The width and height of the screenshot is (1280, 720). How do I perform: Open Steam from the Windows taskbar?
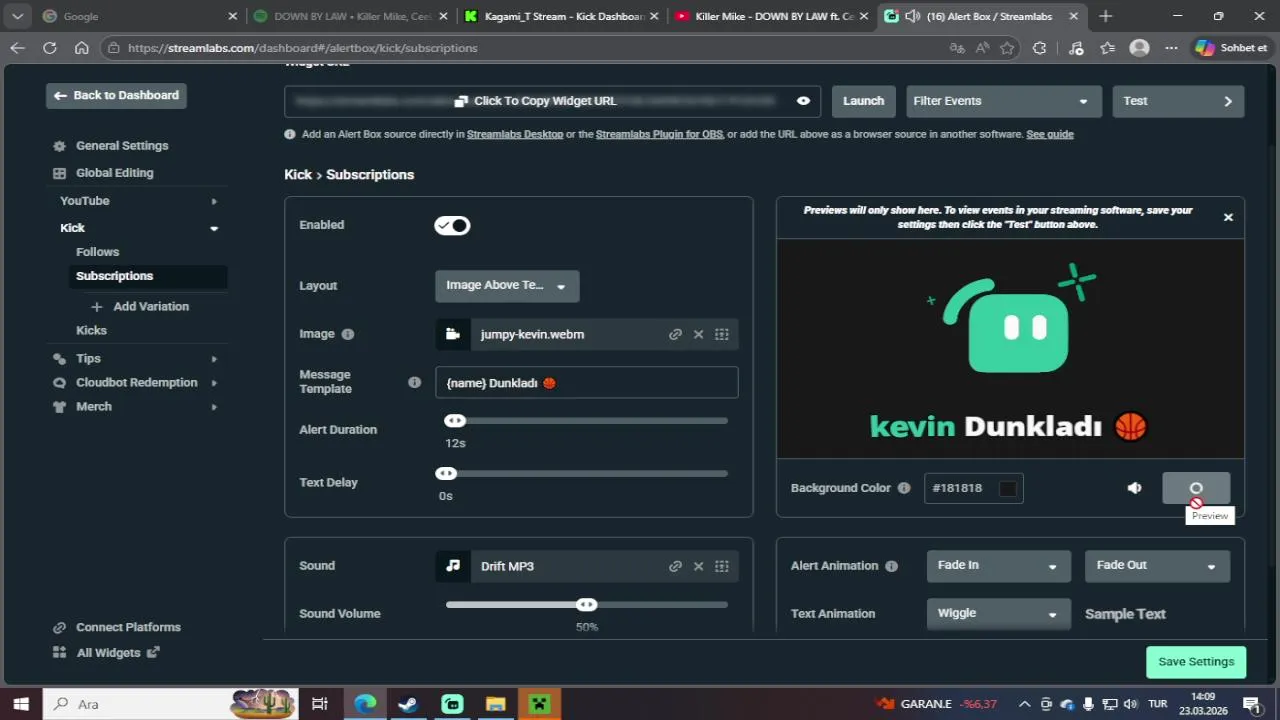coord(408,704)
